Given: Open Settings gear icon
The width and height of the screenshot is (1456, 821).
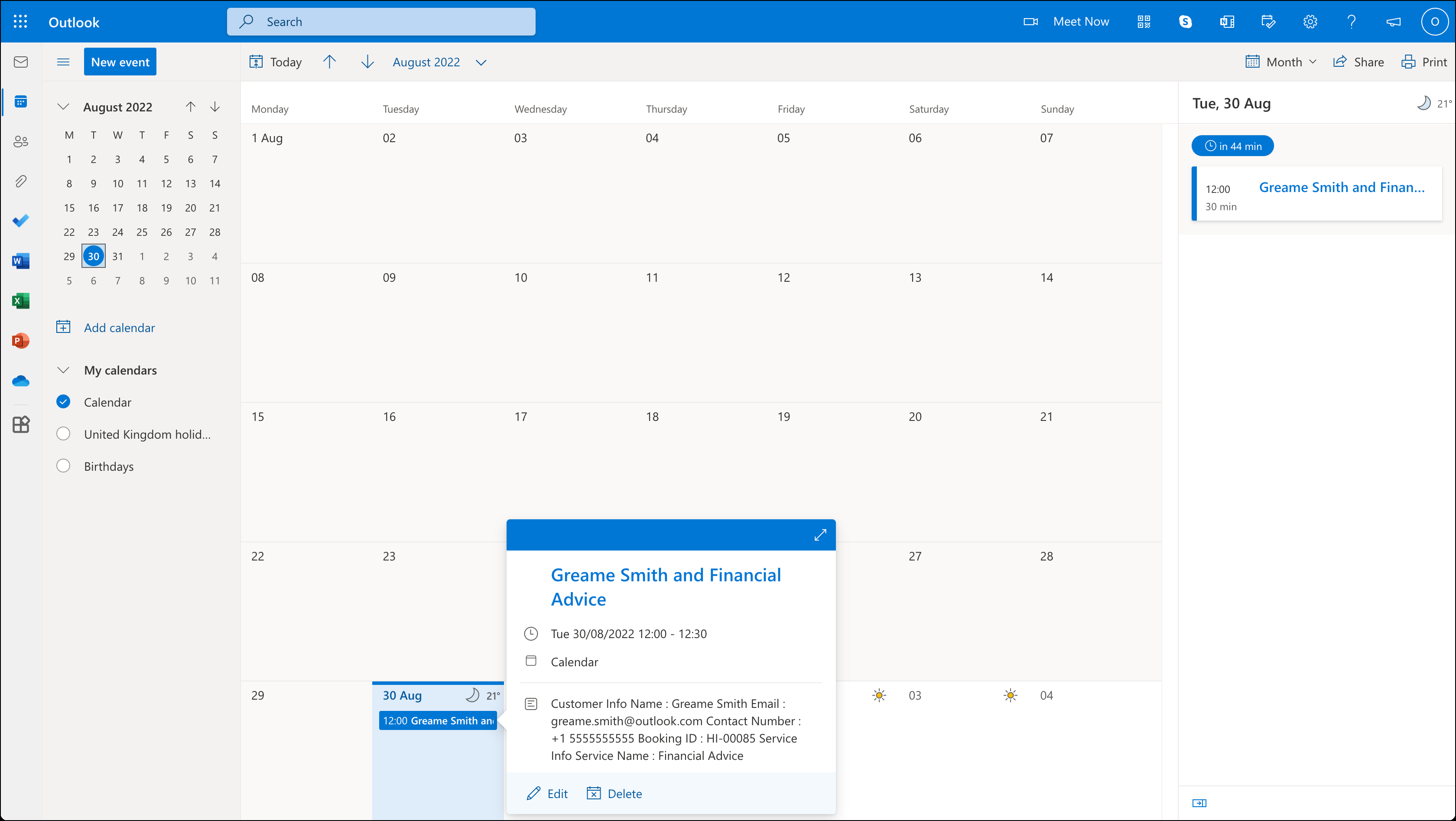Looking at the screenshot, I should (1310, 22).
